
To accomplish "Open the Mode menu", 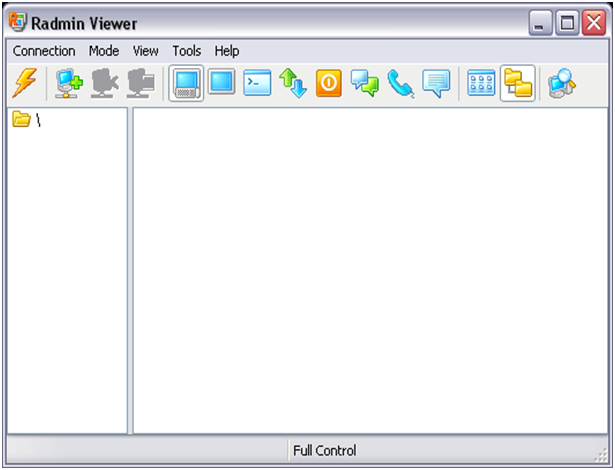I will tap(104, 51).
